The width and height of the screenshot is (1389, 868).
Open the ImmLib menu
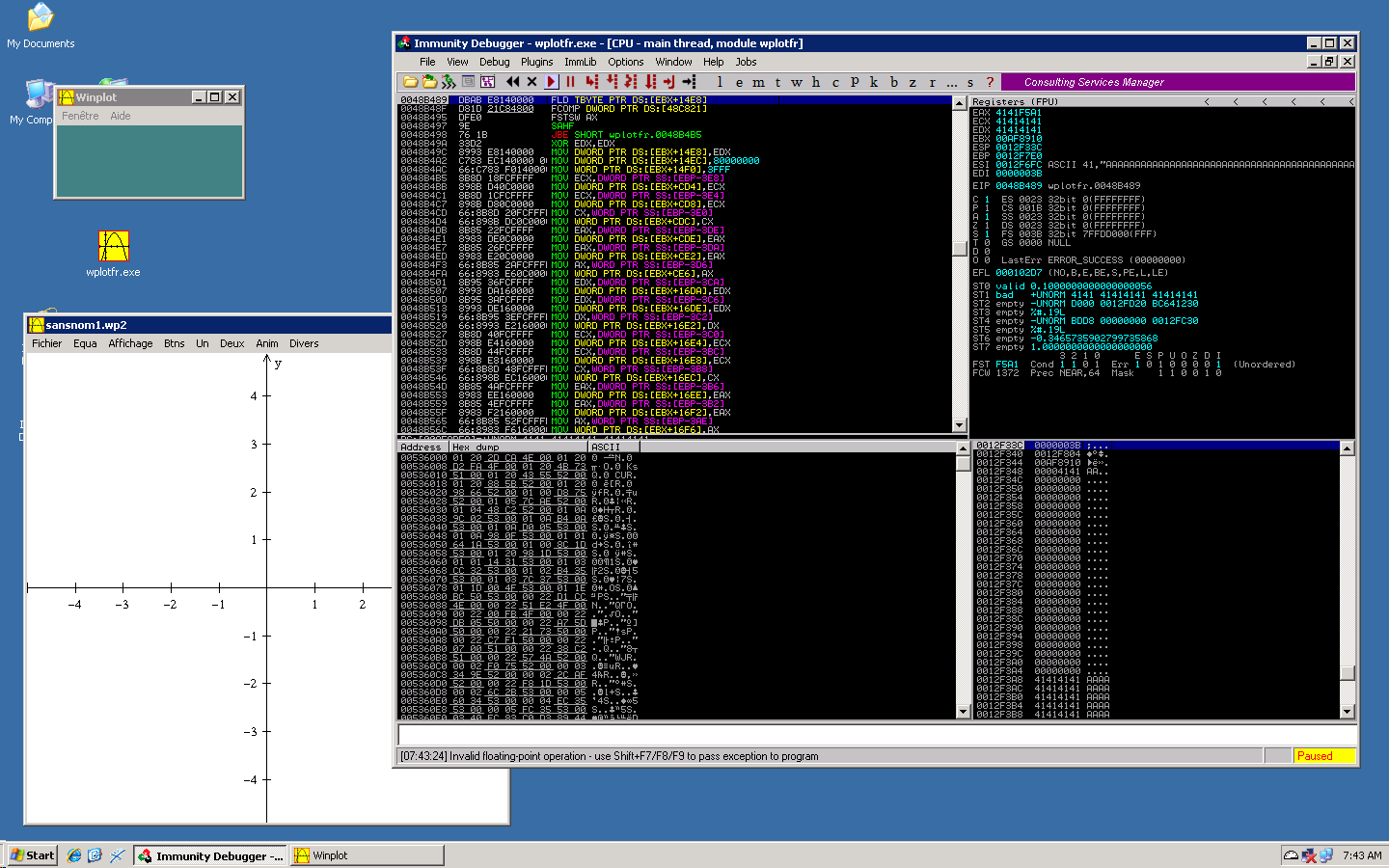coord(581,62)
